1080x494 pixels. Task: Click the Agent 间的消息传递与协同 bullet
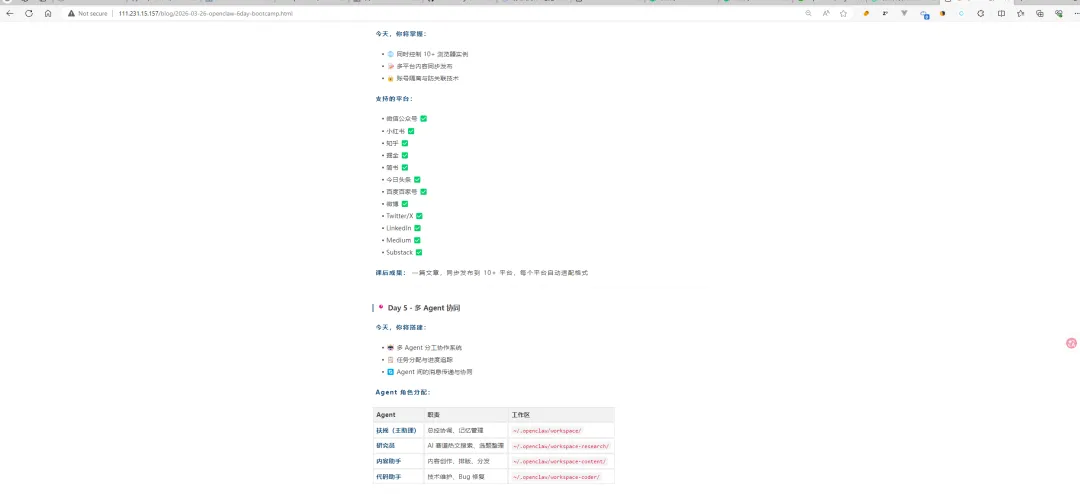click(x=429, y=372)
